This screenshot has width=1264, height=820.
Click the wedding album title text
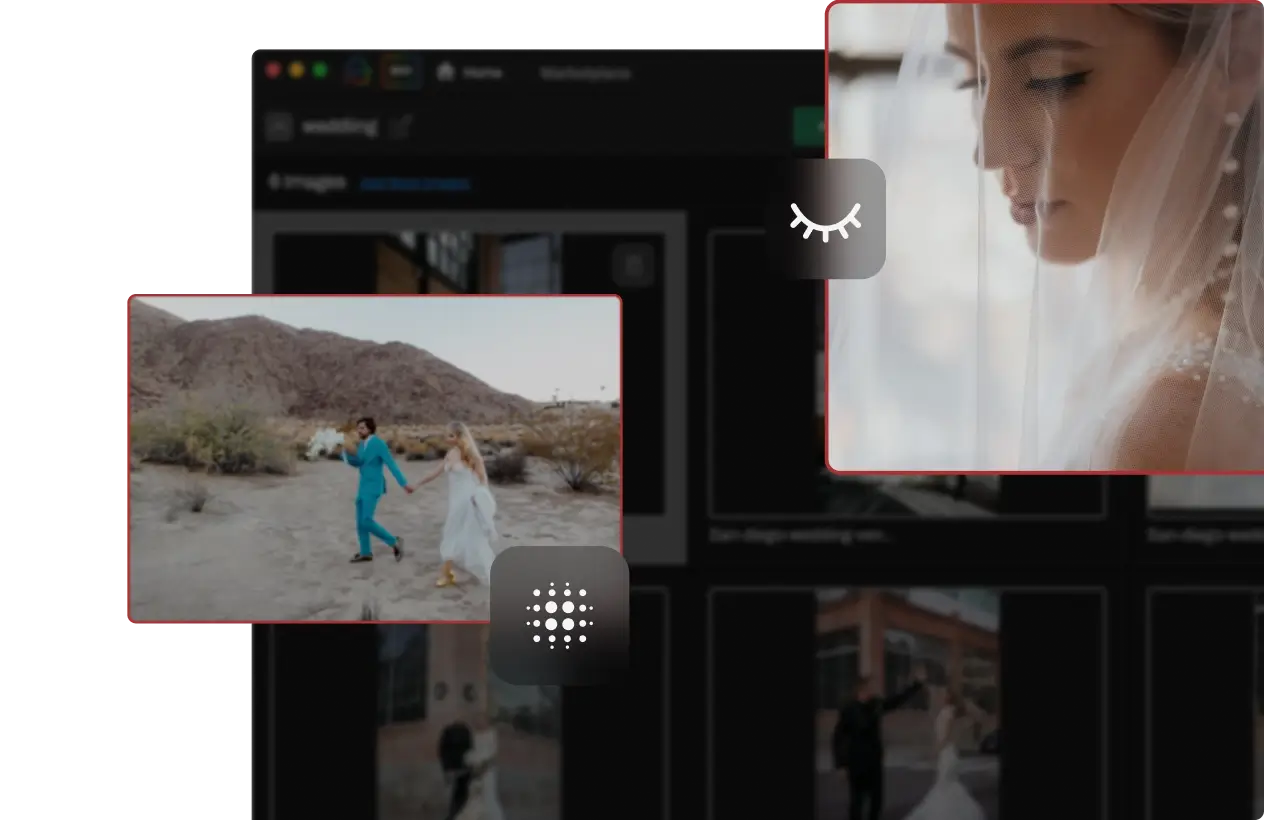(339, 127)
